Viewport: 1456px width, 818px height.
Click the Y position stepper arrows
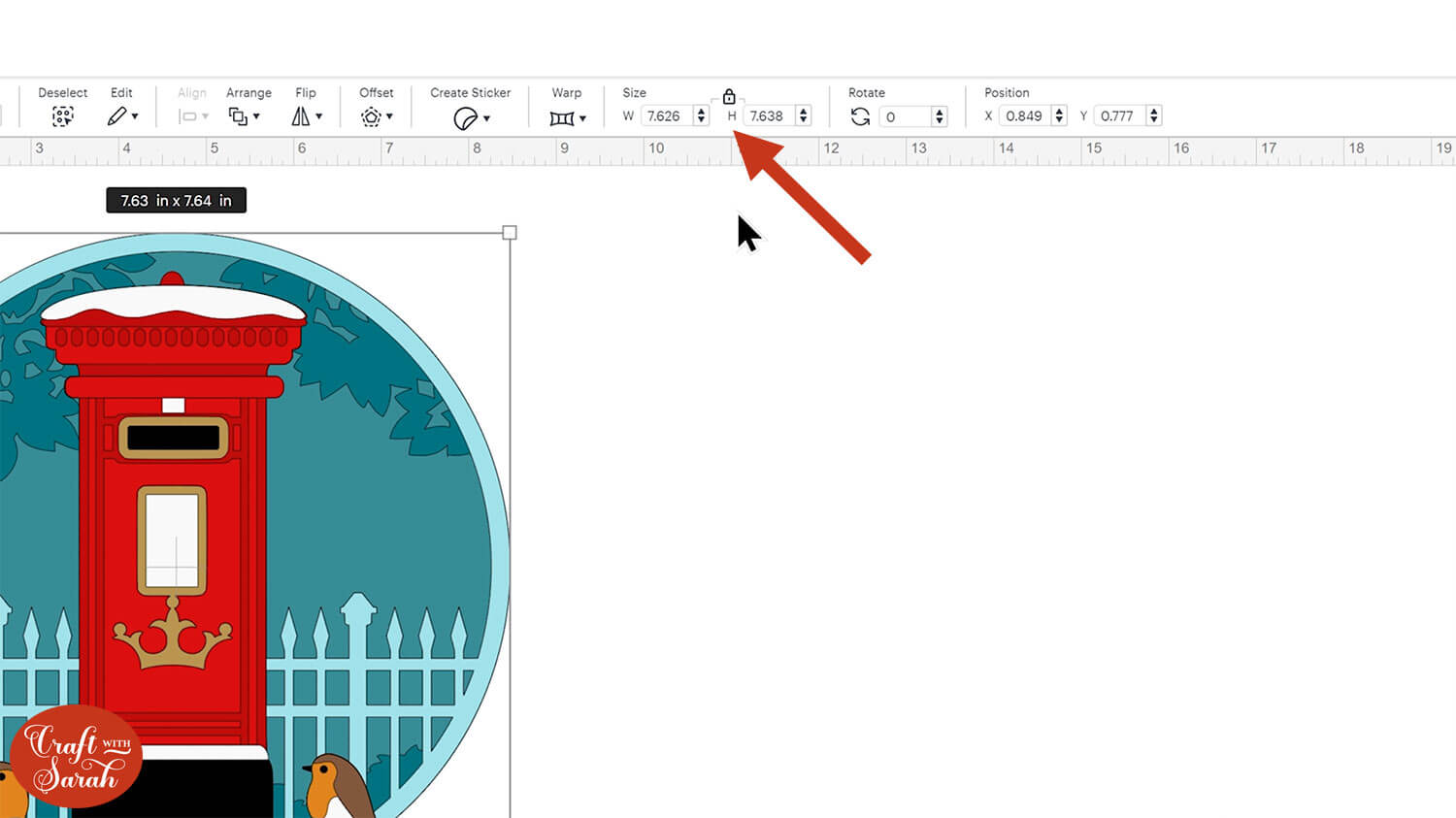tap(1153, 116)
